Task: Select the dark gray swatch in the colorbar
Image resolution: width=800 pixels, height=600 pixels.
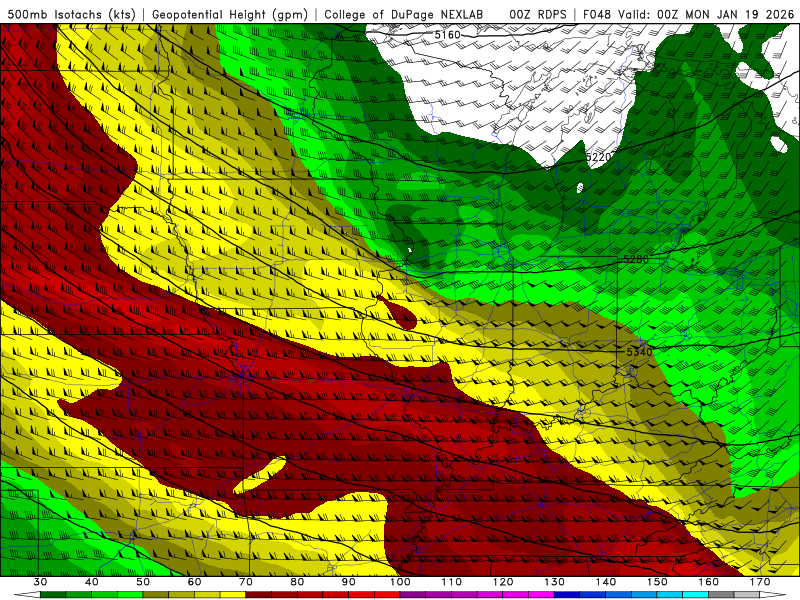Action: coord(721,594)
